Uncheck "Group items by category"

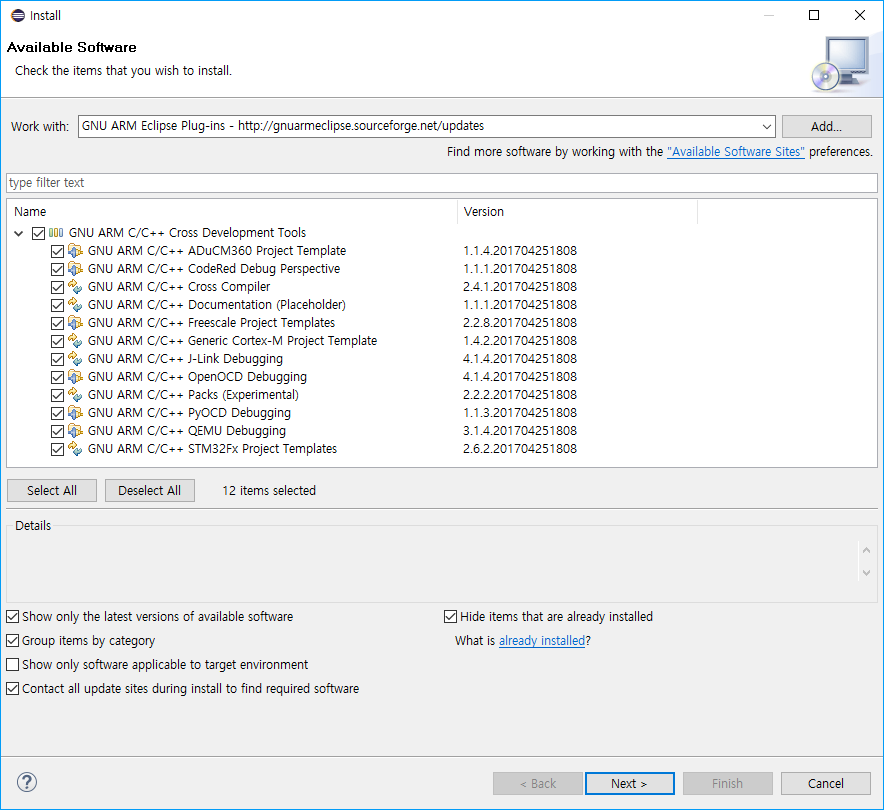tap(13, 640)
